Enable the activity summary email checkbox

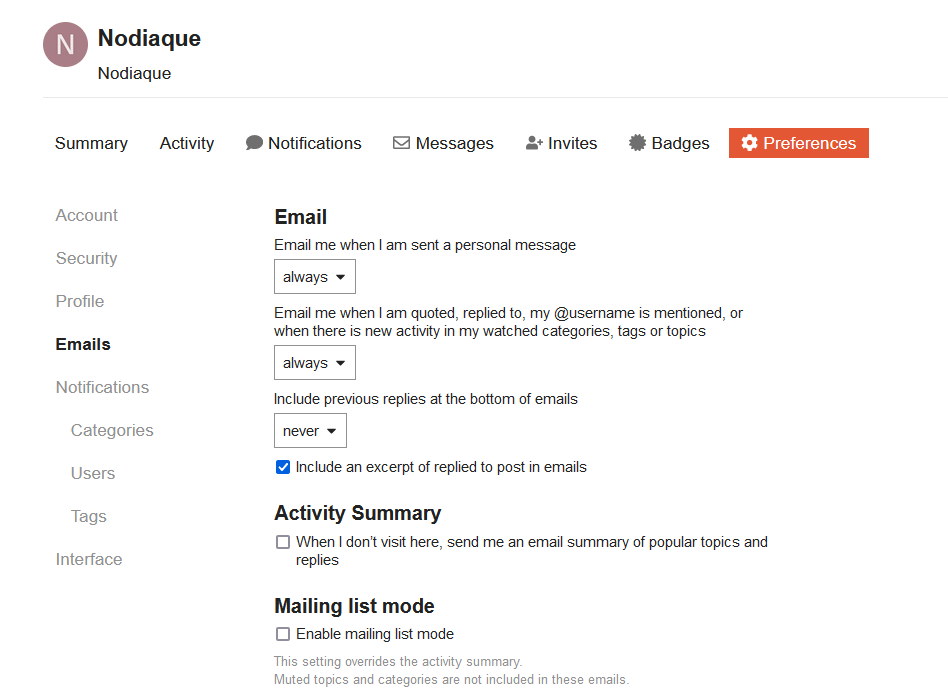click(283, 542)
